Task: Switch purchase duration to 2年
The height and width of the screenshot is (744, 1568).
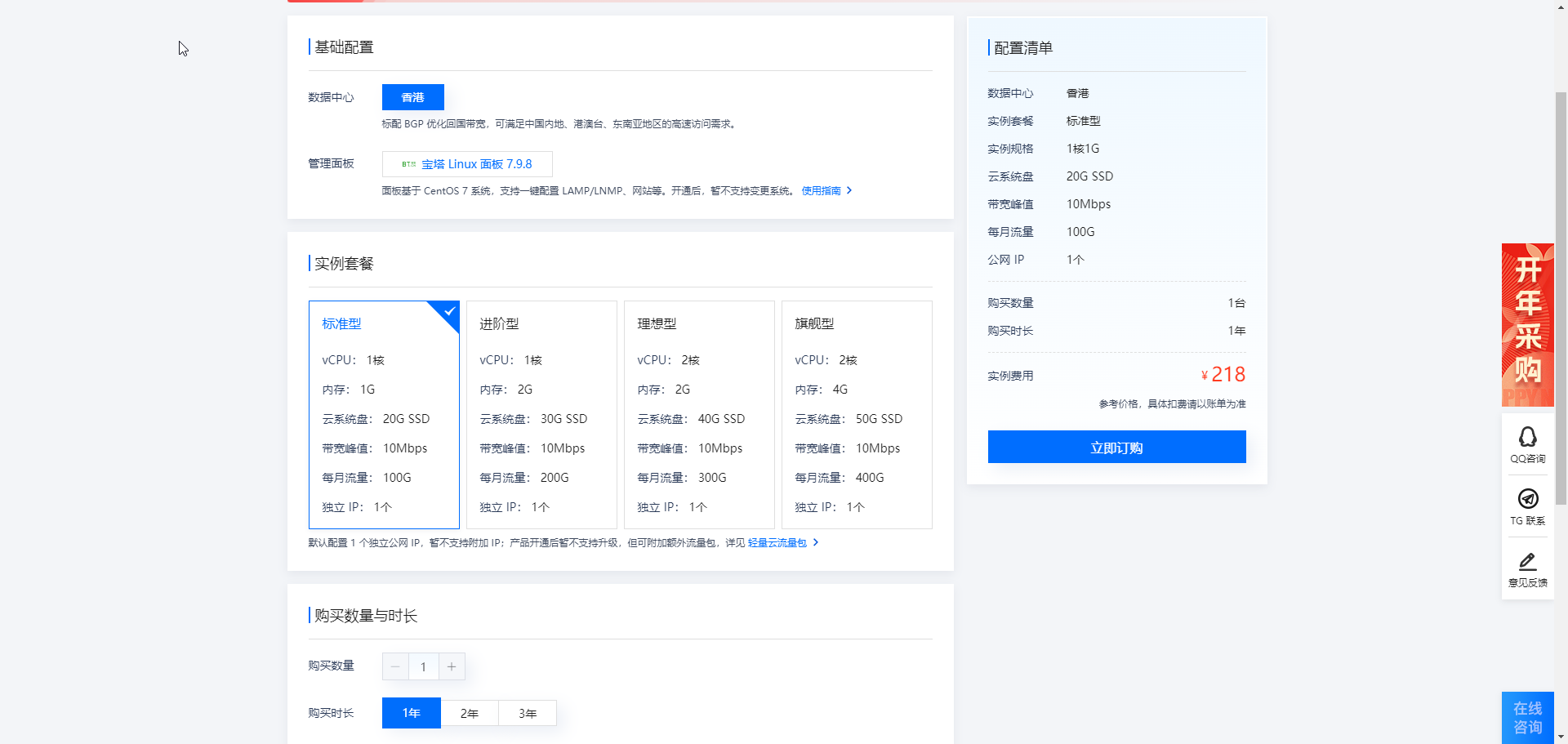Action: (x=469, y=712)
